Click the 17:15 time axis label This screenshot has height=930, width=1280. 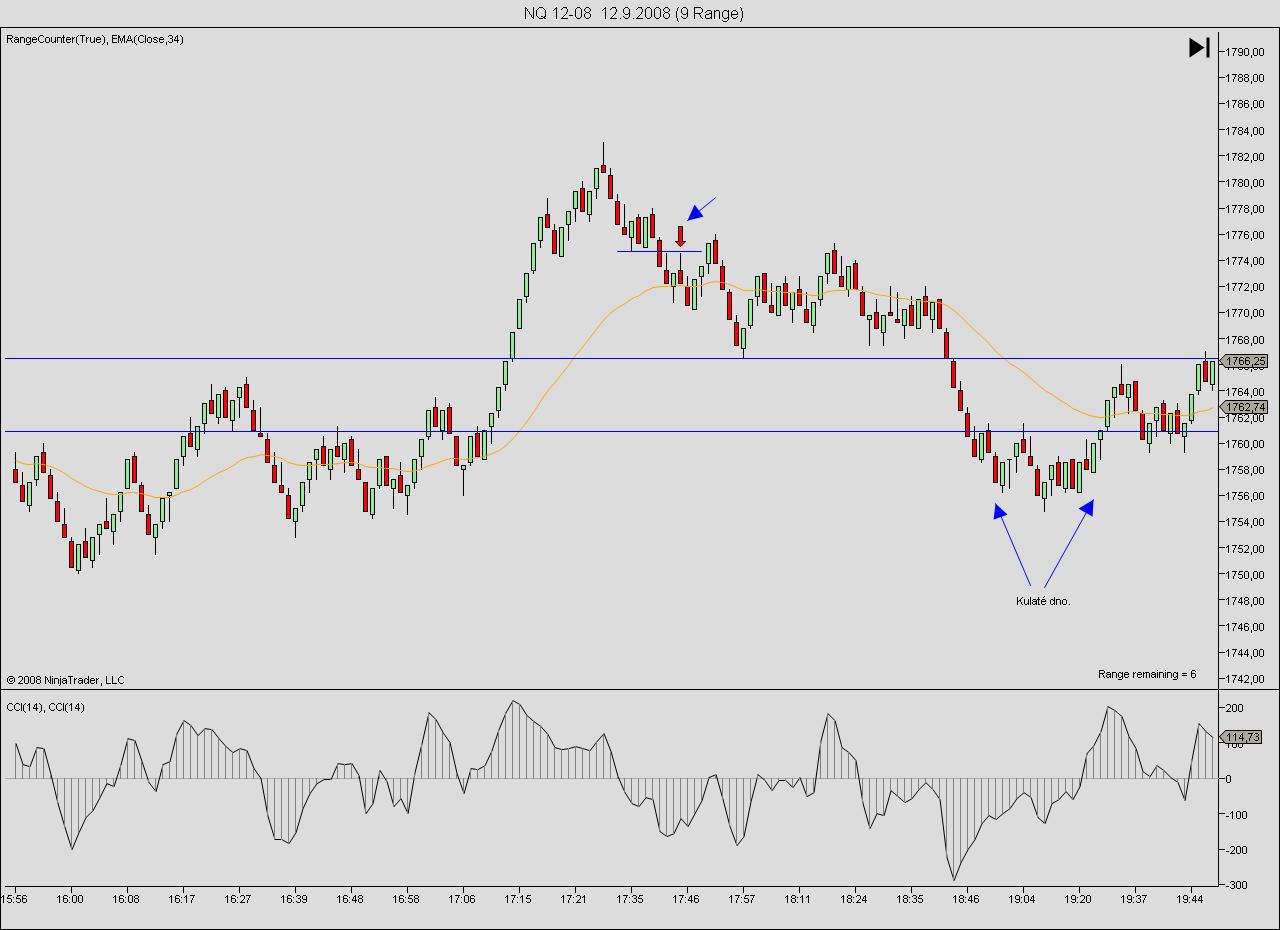point(518,899)
